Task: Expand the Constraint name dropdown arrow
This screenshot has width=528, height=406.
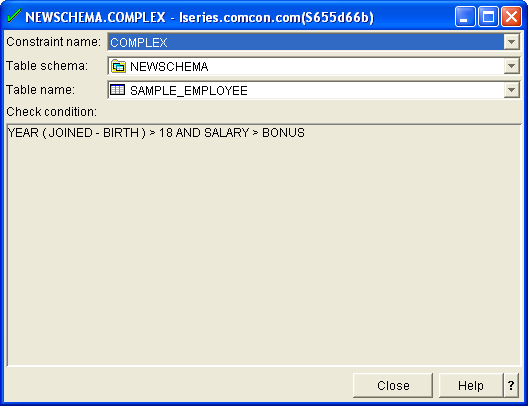Action: (x=511, y=42)
